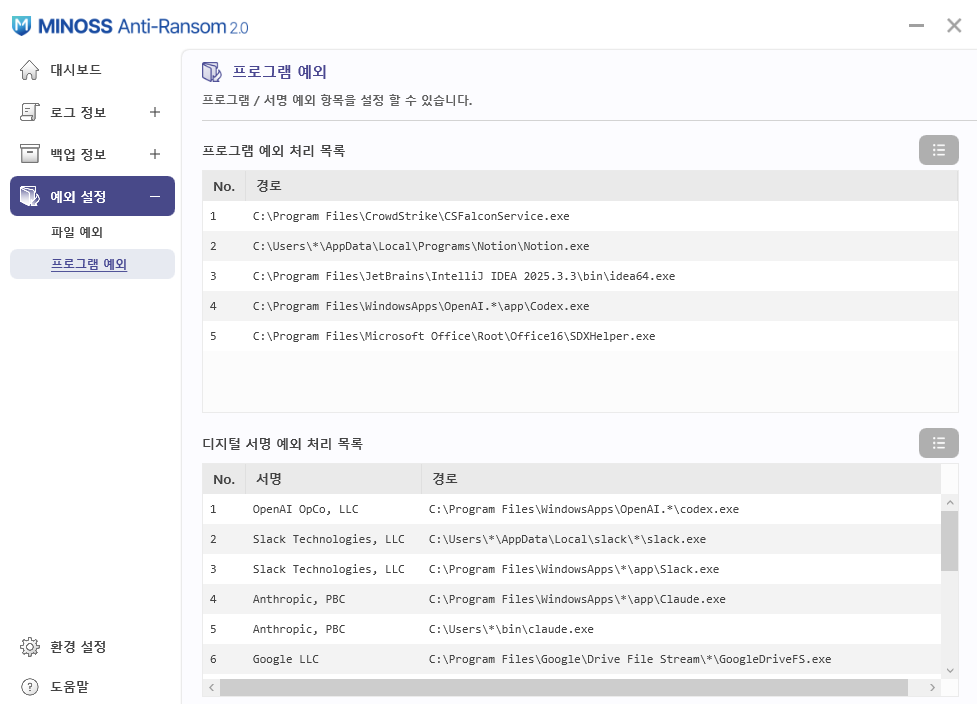Click the horizontal scroll left arrow
Screen dimensions: 980x708
212,689
